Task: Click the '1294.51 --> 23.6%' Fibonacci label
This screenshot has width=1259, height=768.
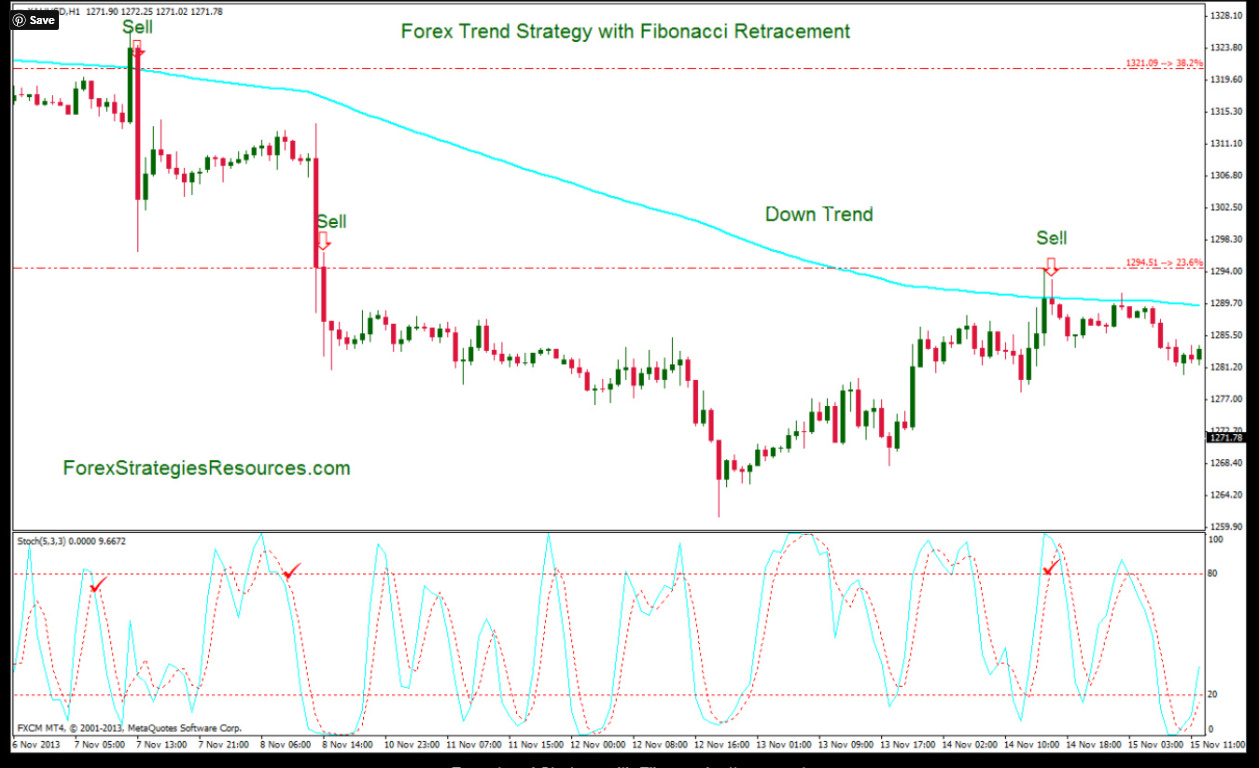Action: point(1164,263)
